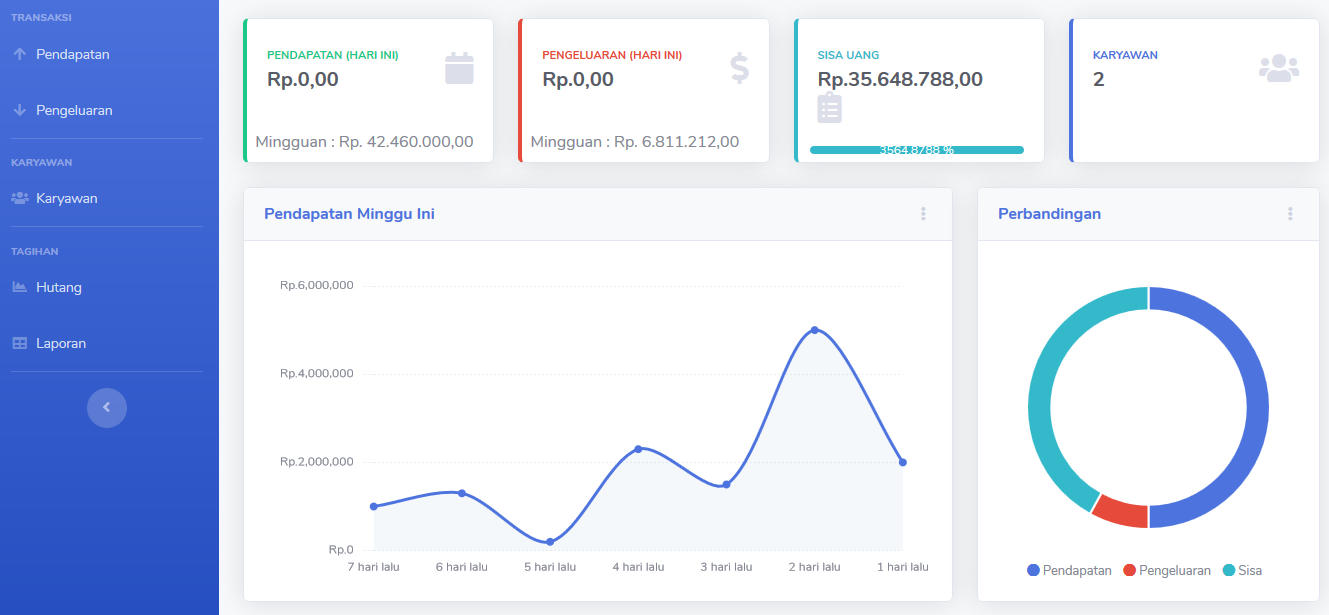Open the Hutang page link
The image size is (1329, 615).
59,287
